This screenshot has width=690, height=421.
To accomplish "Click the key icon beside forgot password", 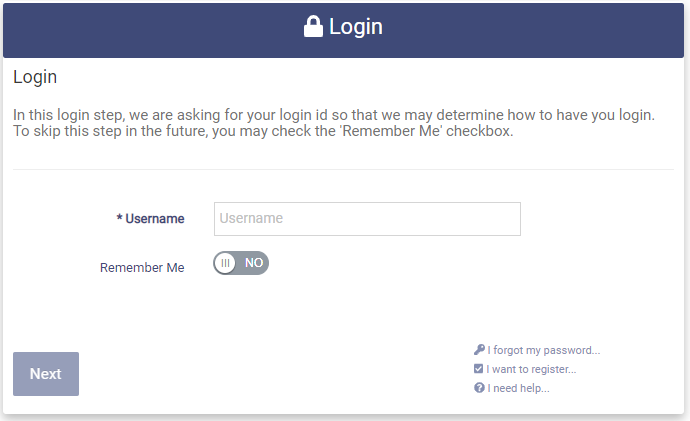I will [479, 350].
